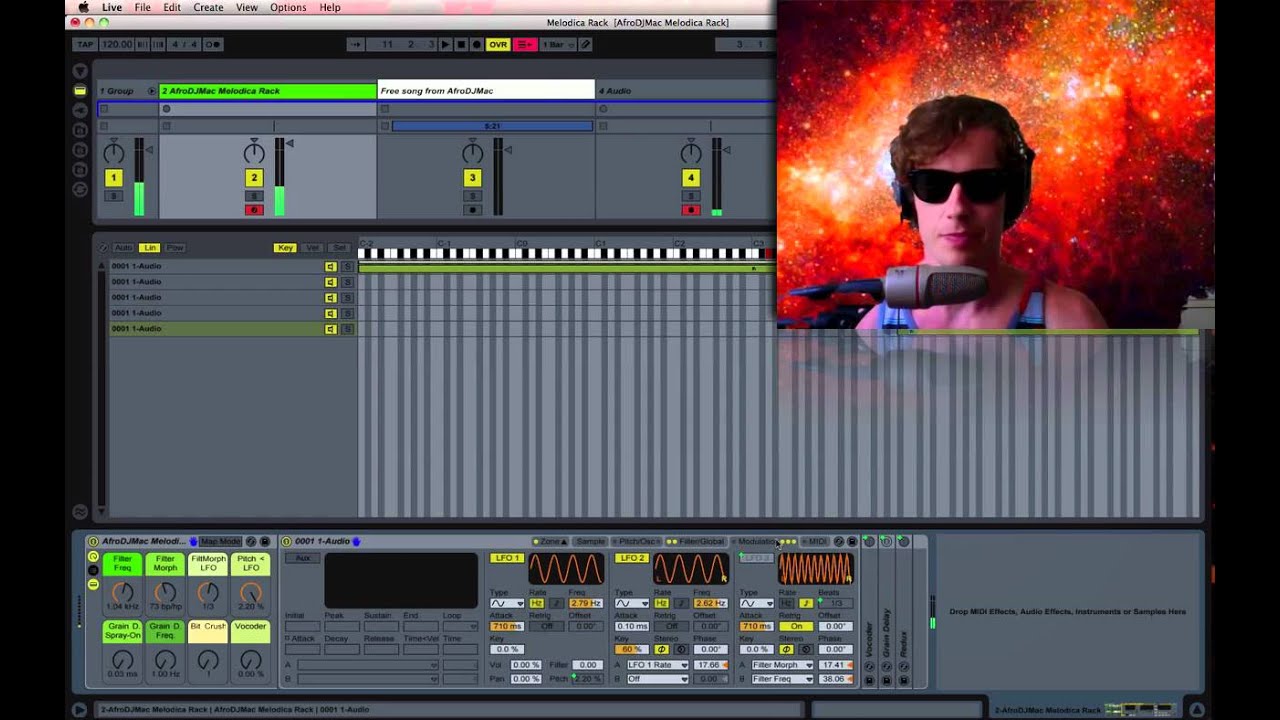Toggle track 1 activator button
1280x720 pixels.
(113, 178)
